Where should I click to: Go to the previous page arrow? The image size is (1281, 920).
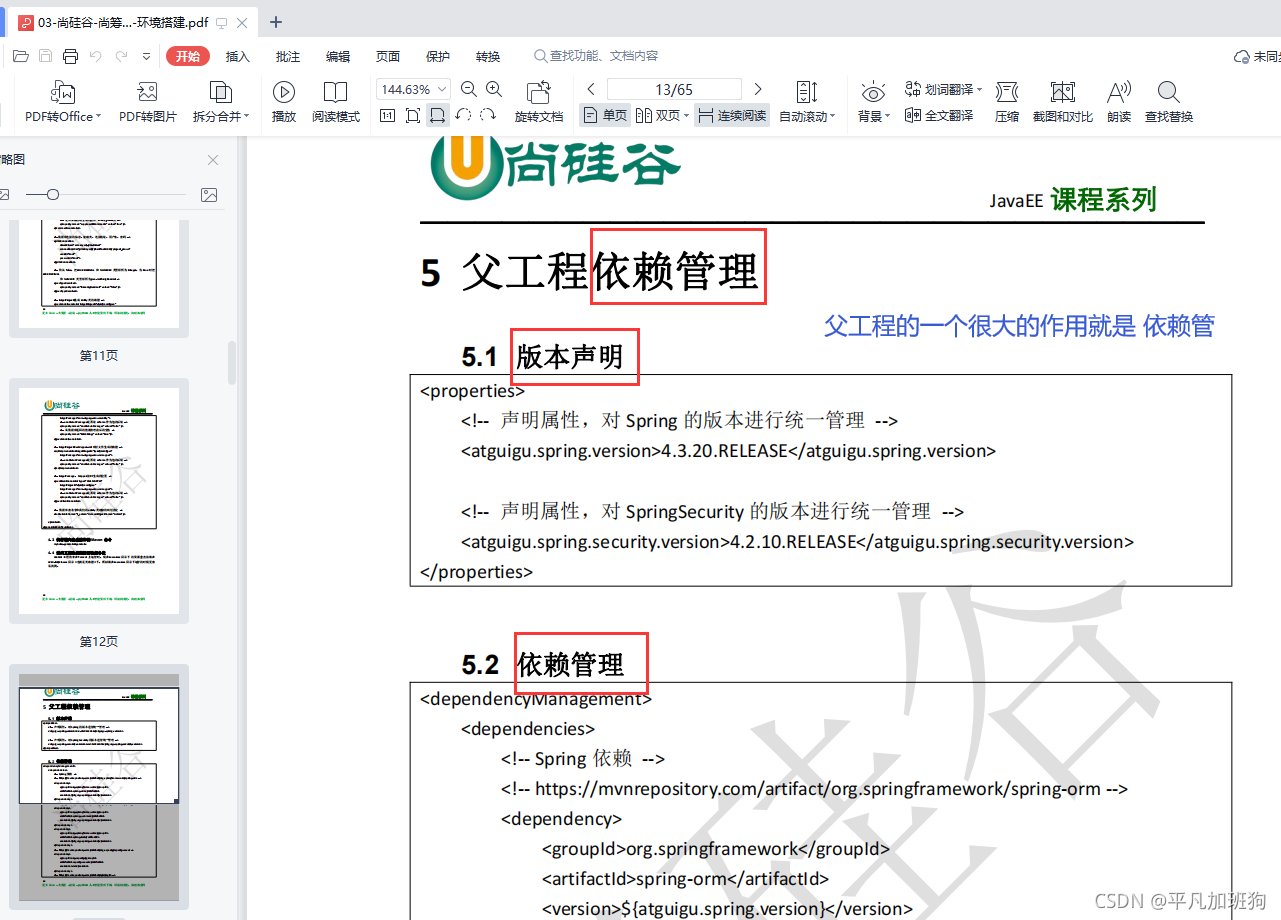[591, 89]
